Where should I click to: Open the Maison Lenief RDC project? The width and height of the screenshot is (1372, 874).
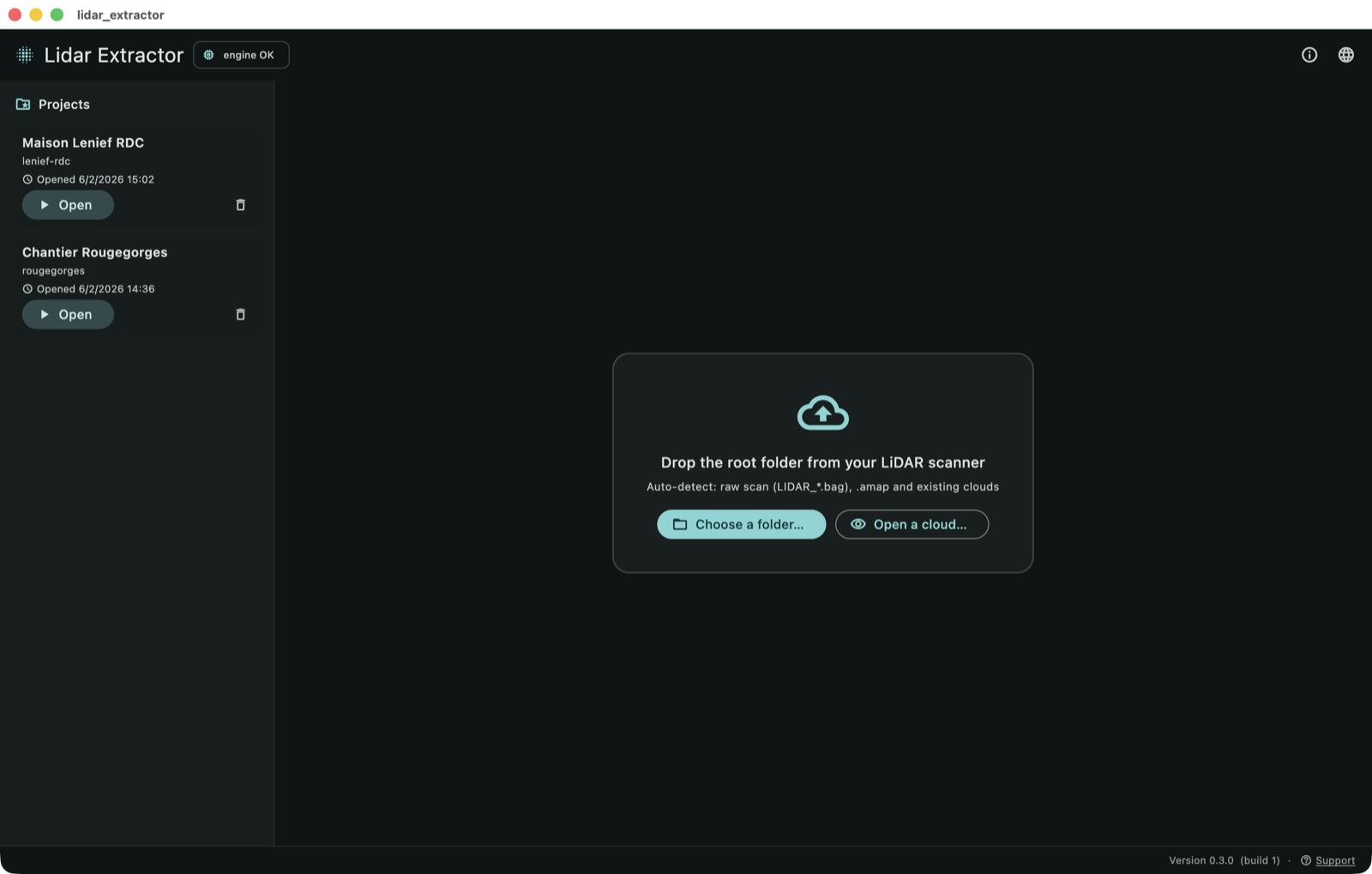pos(68,205)
